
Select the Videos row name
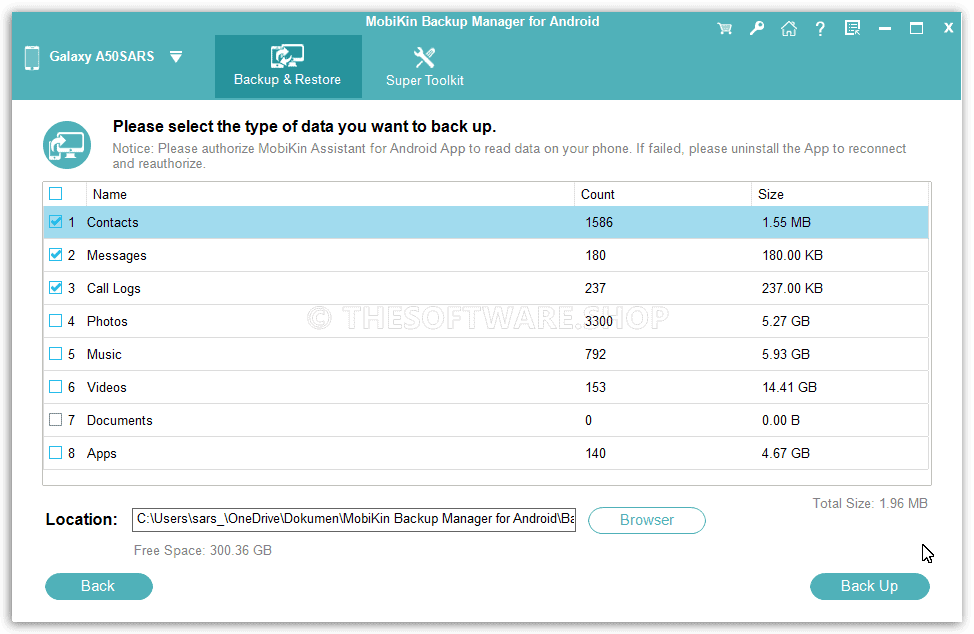pos(107,387)
